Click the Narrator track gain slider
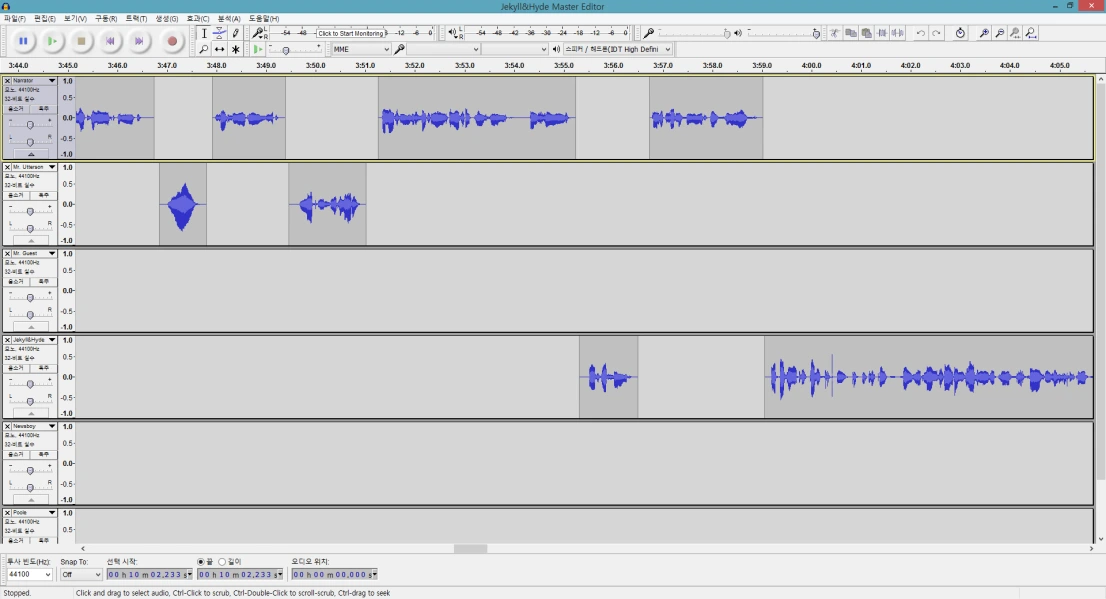Viewport: 1106px width, 599px height. coord(30,124)
